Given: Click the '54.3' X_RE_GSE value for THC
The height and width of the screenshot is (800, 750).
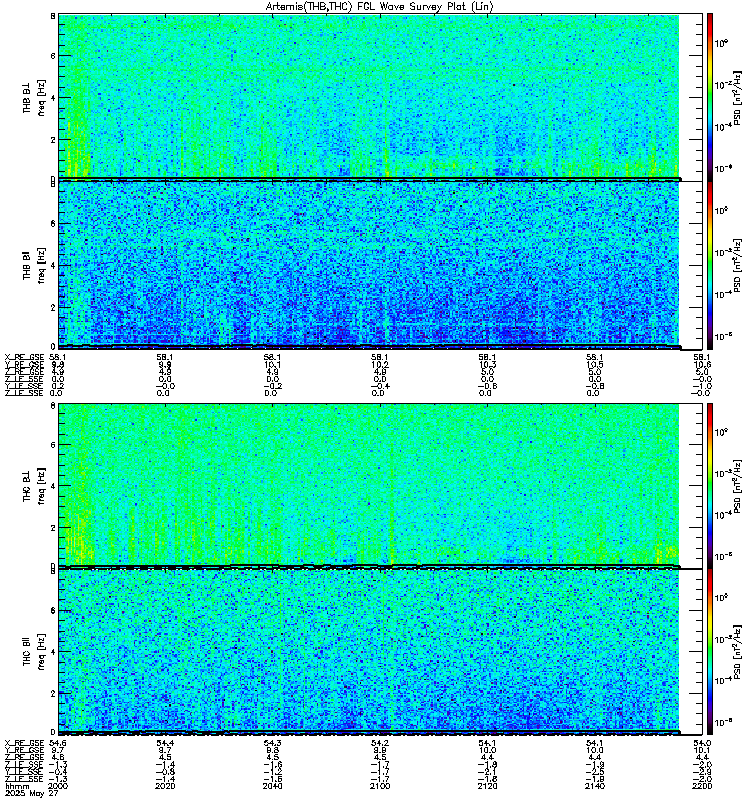Looking at the screenshot, I should (272, 743).
